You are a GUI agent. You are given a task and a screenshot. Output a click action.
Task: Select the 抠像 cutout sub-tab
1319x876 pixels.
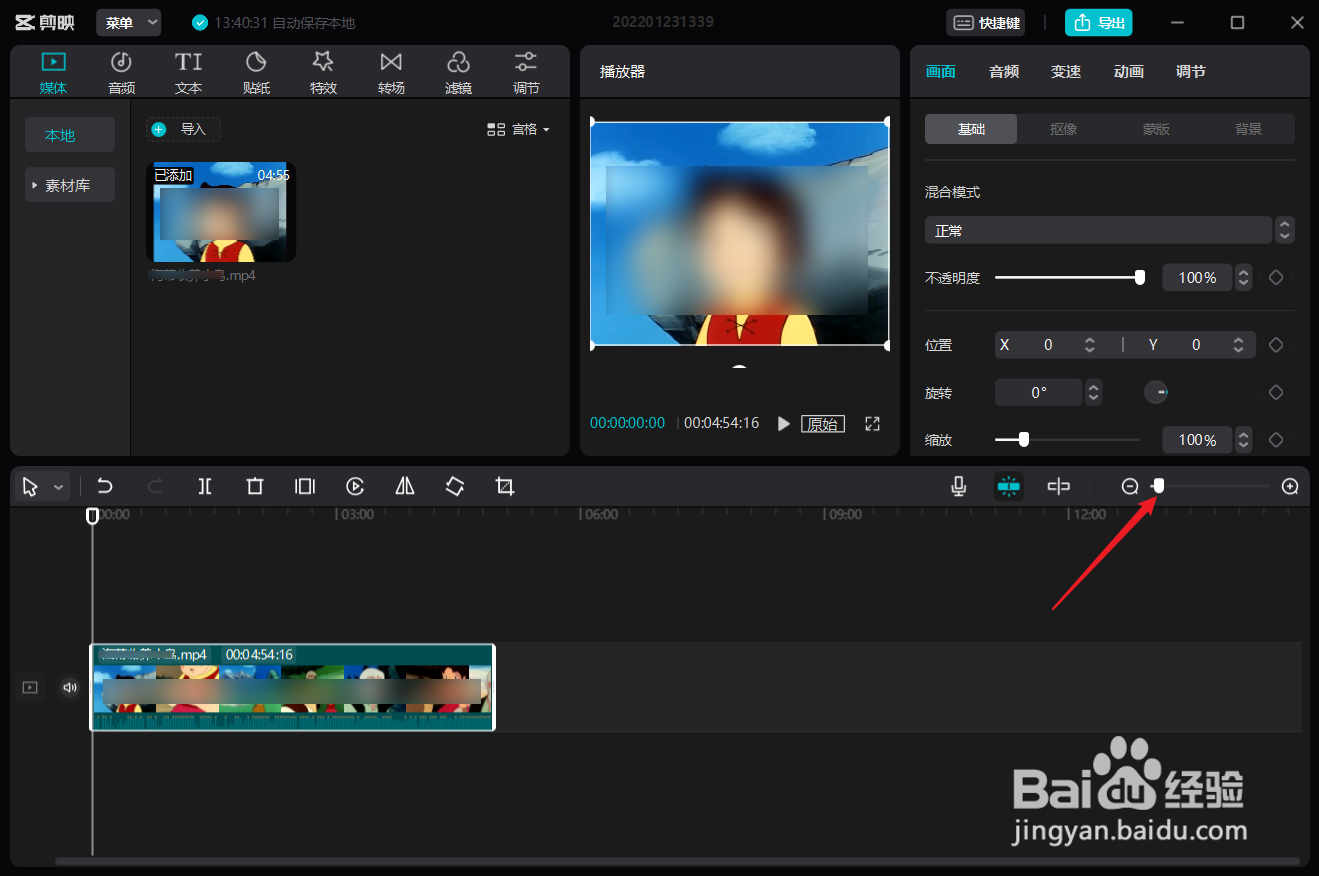point(1063,129)
